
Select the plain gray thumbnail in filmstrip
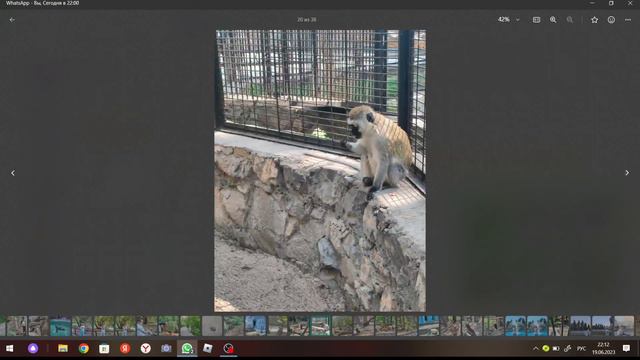pyautogui.click(x=212, y=326)
